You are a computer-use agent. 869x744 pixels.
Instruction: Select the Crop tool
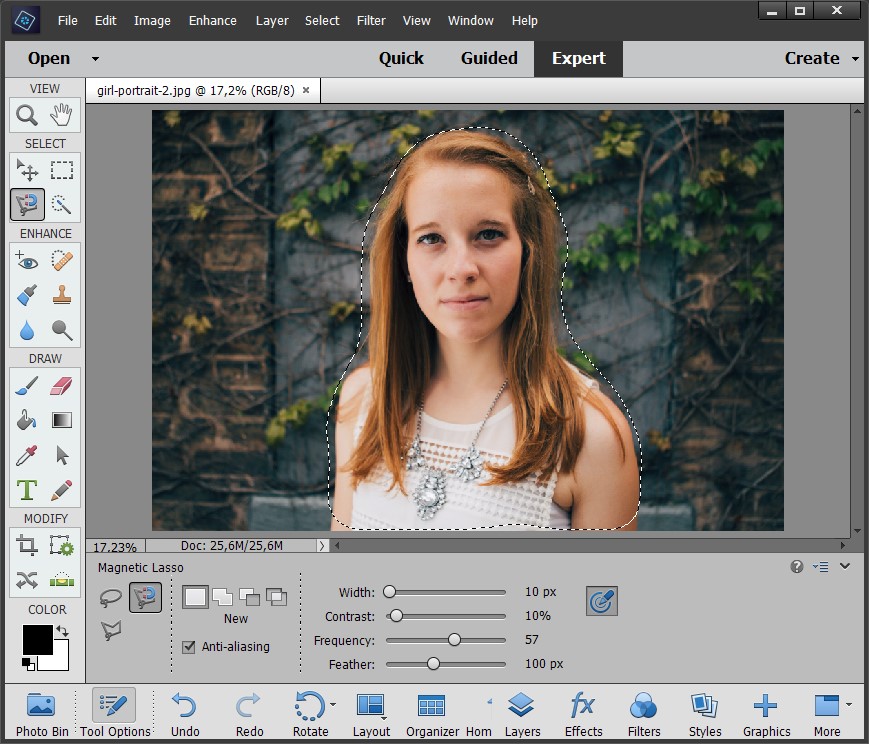pyautogui.click(x=27, y=545)
